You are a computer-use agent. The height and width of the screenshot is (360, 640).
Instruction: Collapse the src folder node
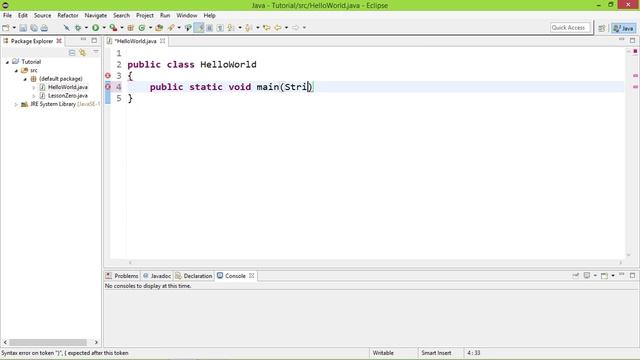[16, 71]
